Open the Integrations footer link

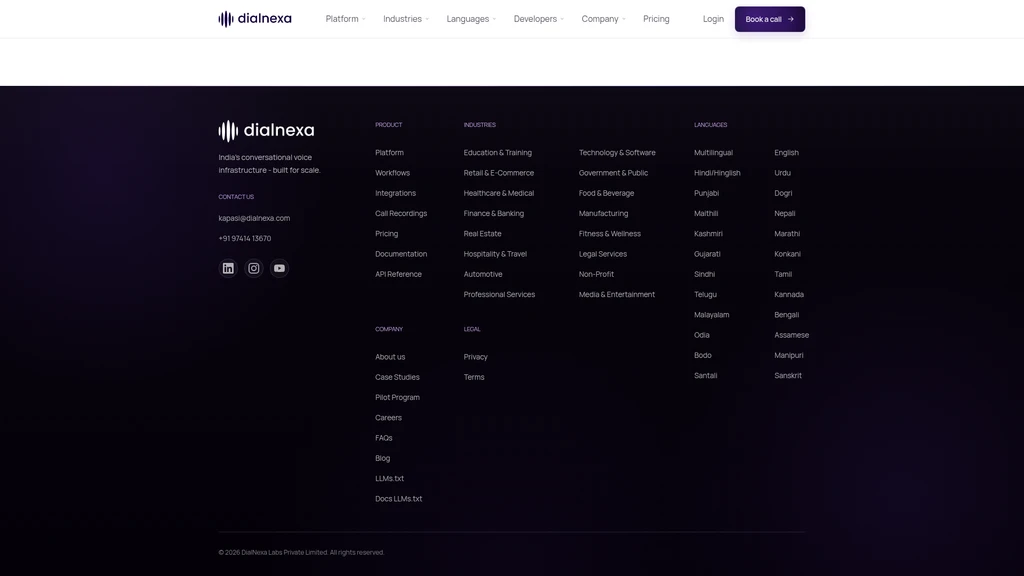pyautogui.click(x=395, y=193)
